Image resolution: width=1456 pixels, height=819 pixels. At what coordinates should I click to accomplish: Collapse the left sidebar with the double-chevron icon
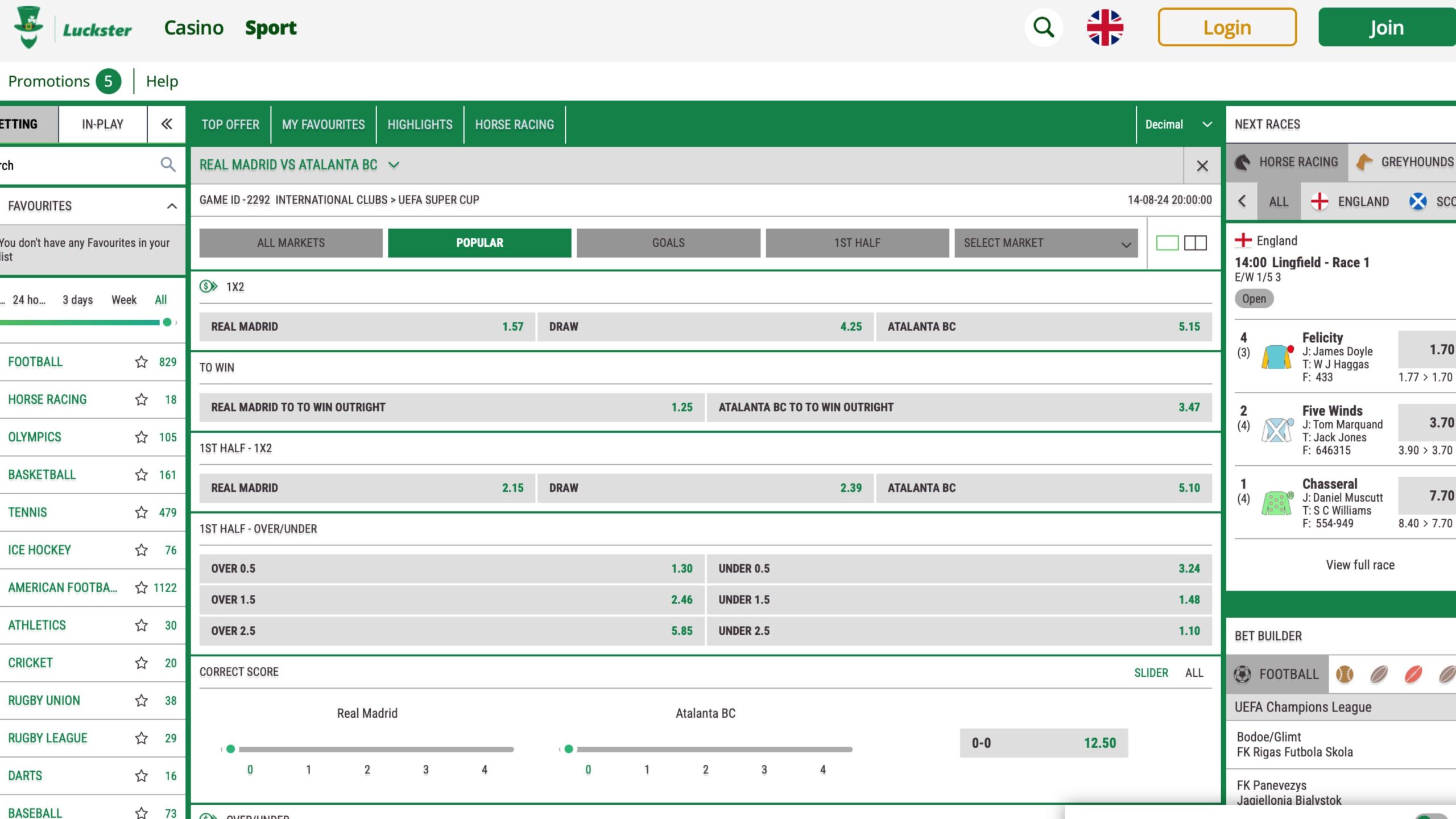[167, 124]
